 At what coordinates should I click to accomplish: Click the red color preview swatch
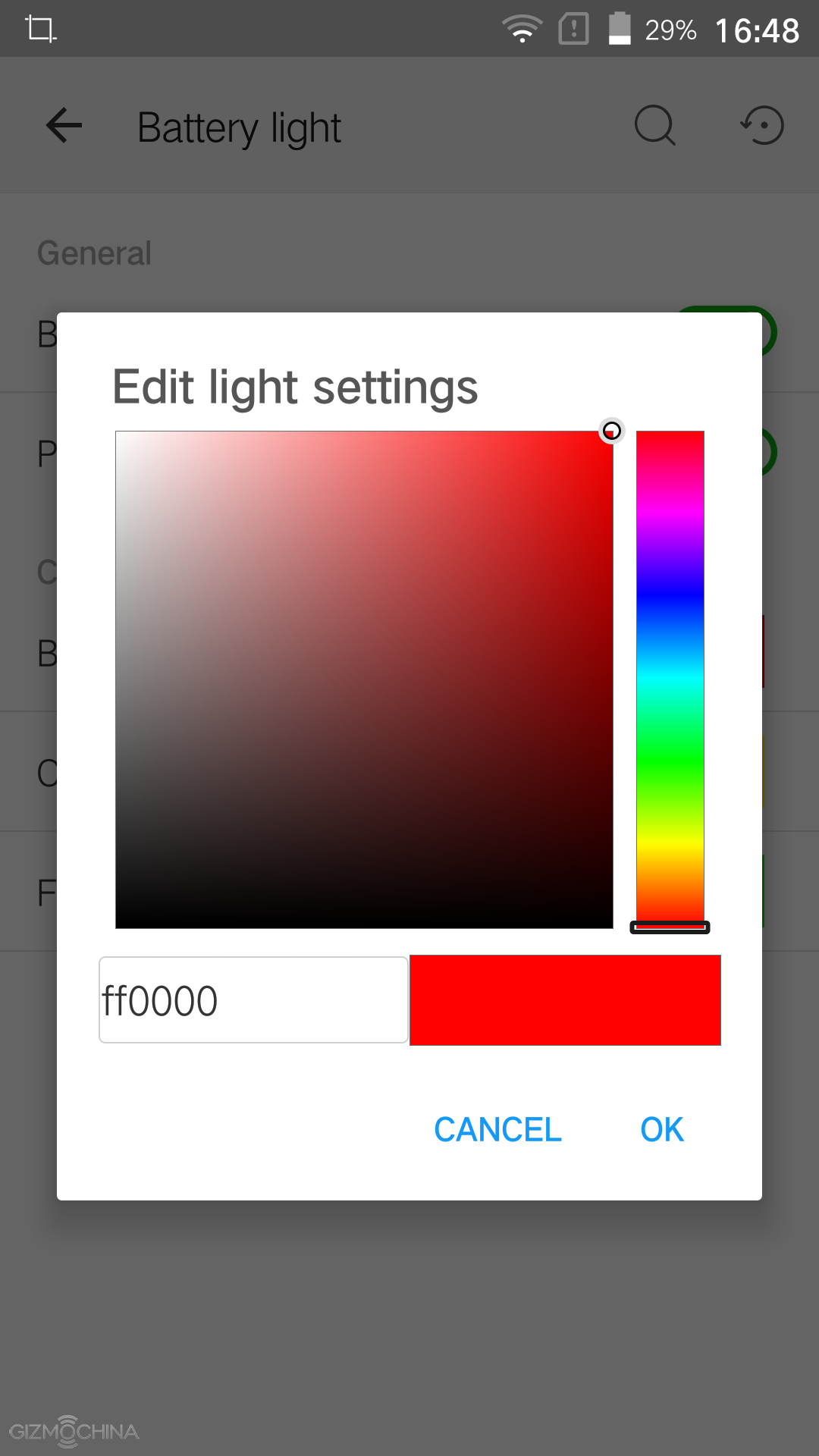point(565,1000)
